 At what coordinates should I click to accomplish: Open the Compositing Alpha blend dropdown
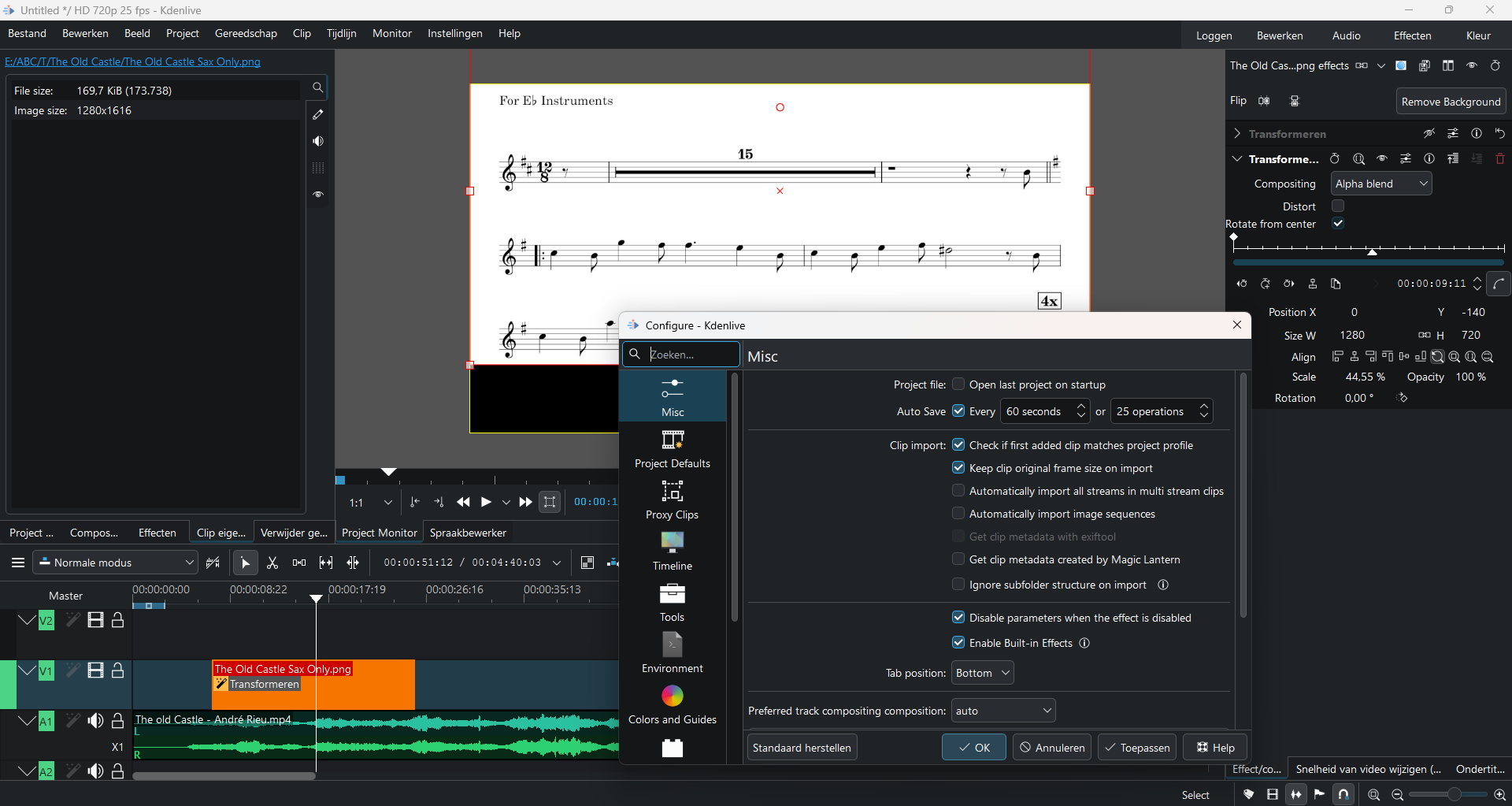1381,184
